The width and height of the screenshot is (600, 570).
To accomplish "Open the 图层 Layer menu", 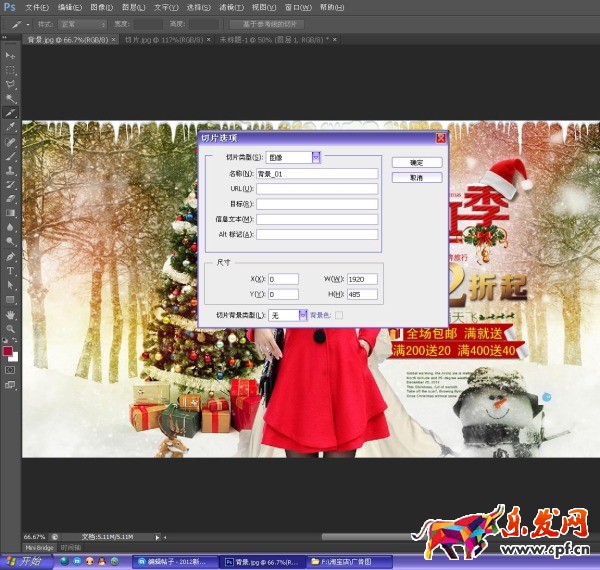I will pyautogui.click(x=134, y=7).
